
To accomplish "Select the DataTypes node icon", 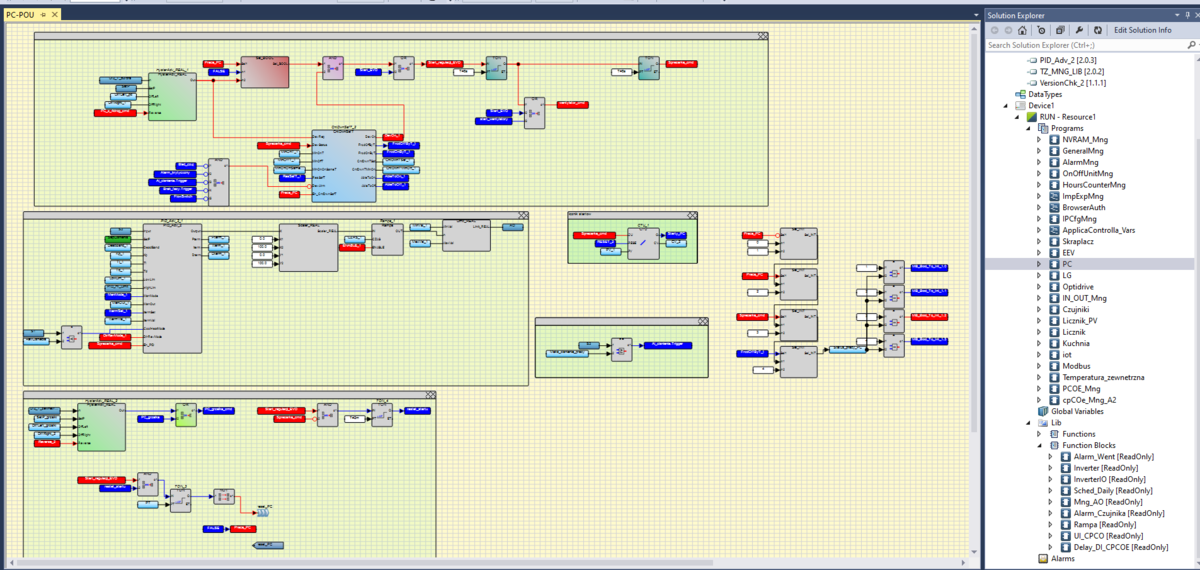I will pos(1021,94).
